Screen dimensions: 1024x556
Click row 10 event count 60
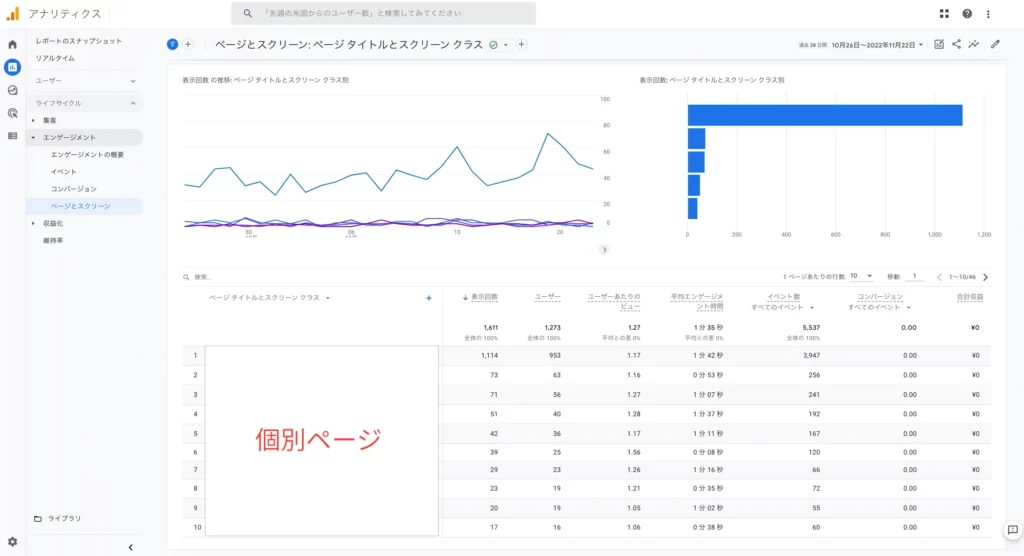816,527
